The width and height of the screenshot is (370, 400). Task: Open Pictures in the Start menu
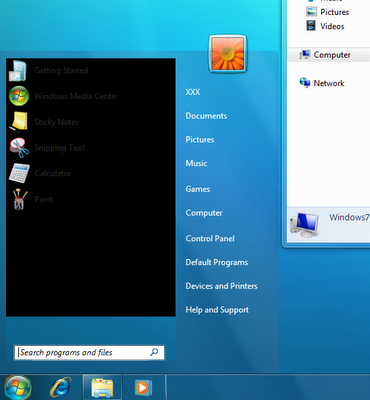[200, 140]
